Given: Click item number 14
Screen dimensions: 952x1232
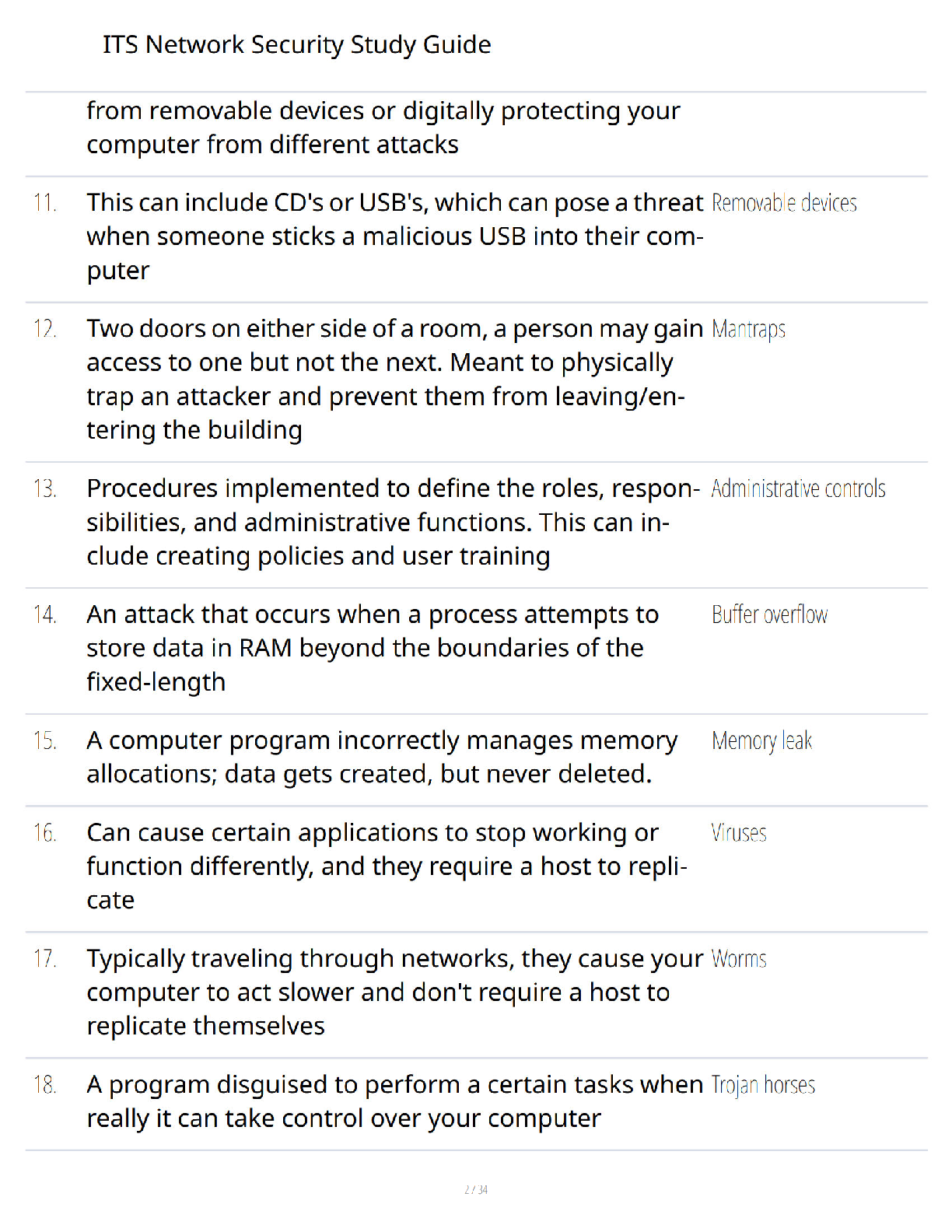Looking at the screenshot, I should tap(45, 614).
